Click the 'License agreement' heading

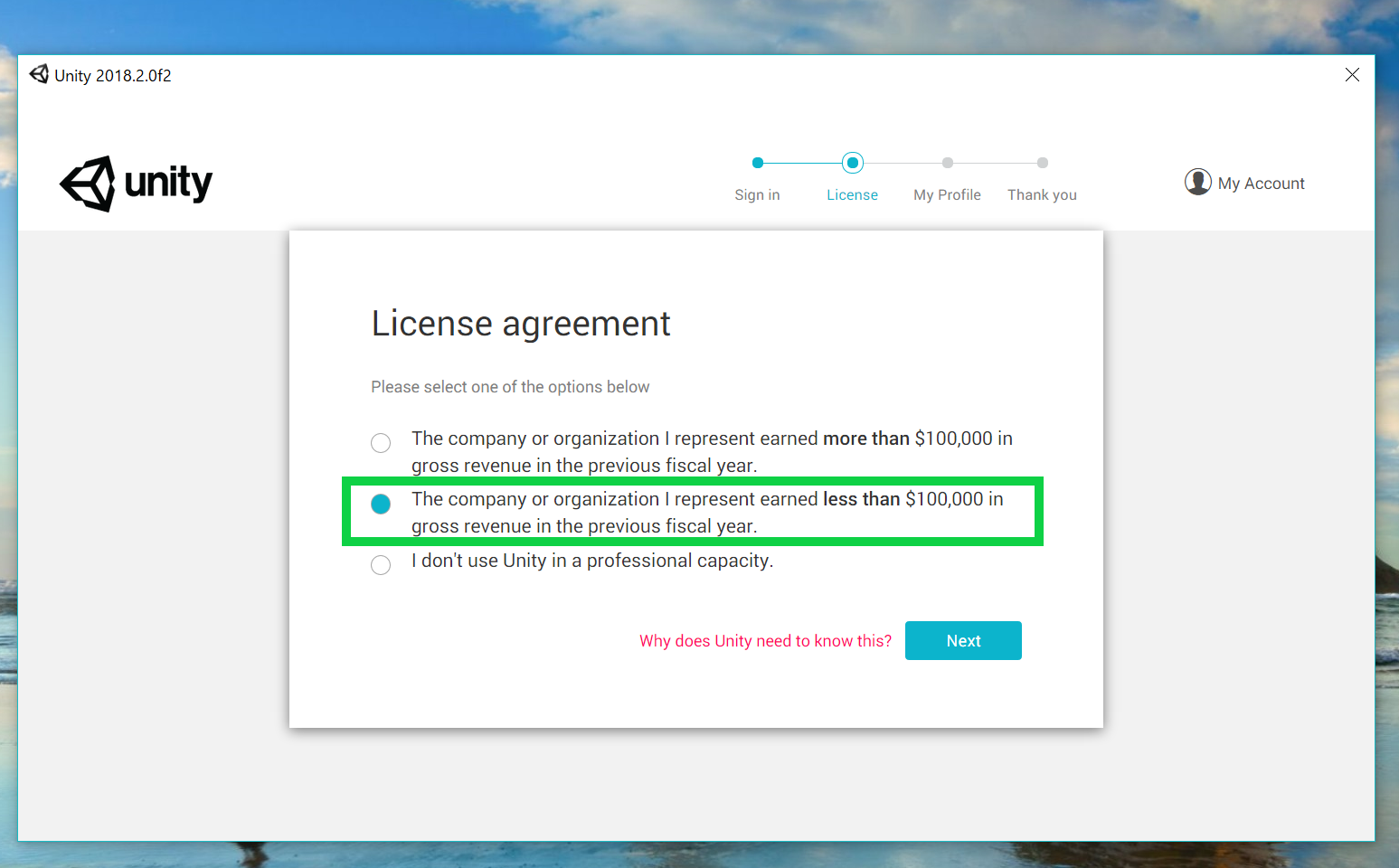click(521, 324)
